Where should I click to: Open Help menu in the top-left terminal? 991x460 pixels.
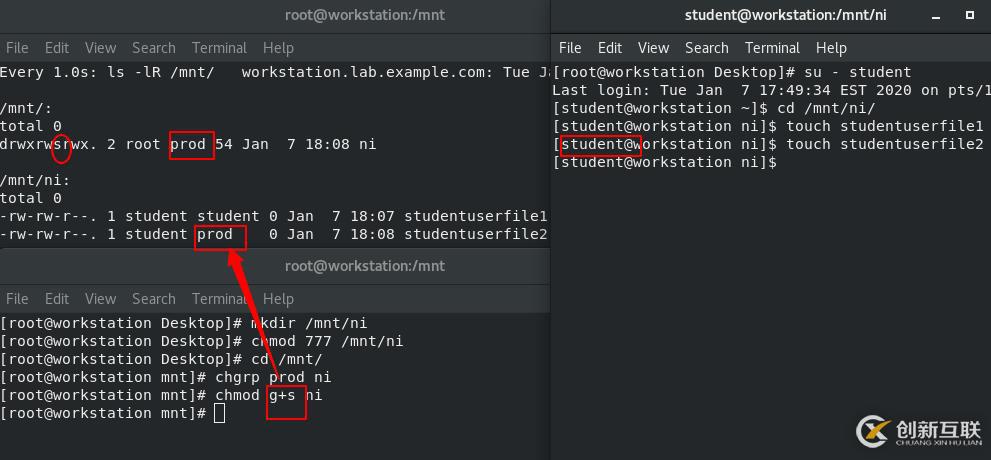pyautogui.click(x=278, y=48)
